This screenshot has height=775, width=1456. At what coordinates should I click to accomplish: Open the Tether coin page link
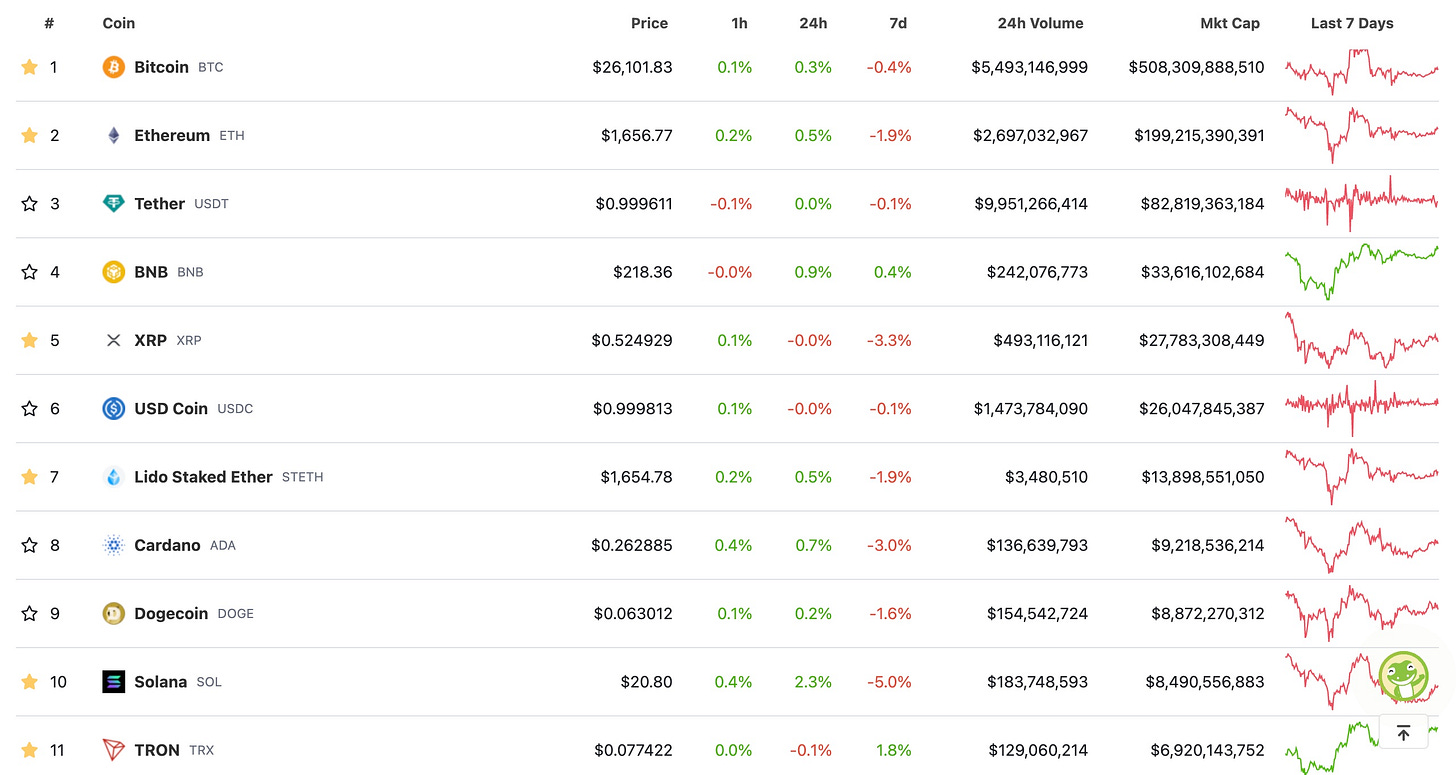[x=159, y=203]
